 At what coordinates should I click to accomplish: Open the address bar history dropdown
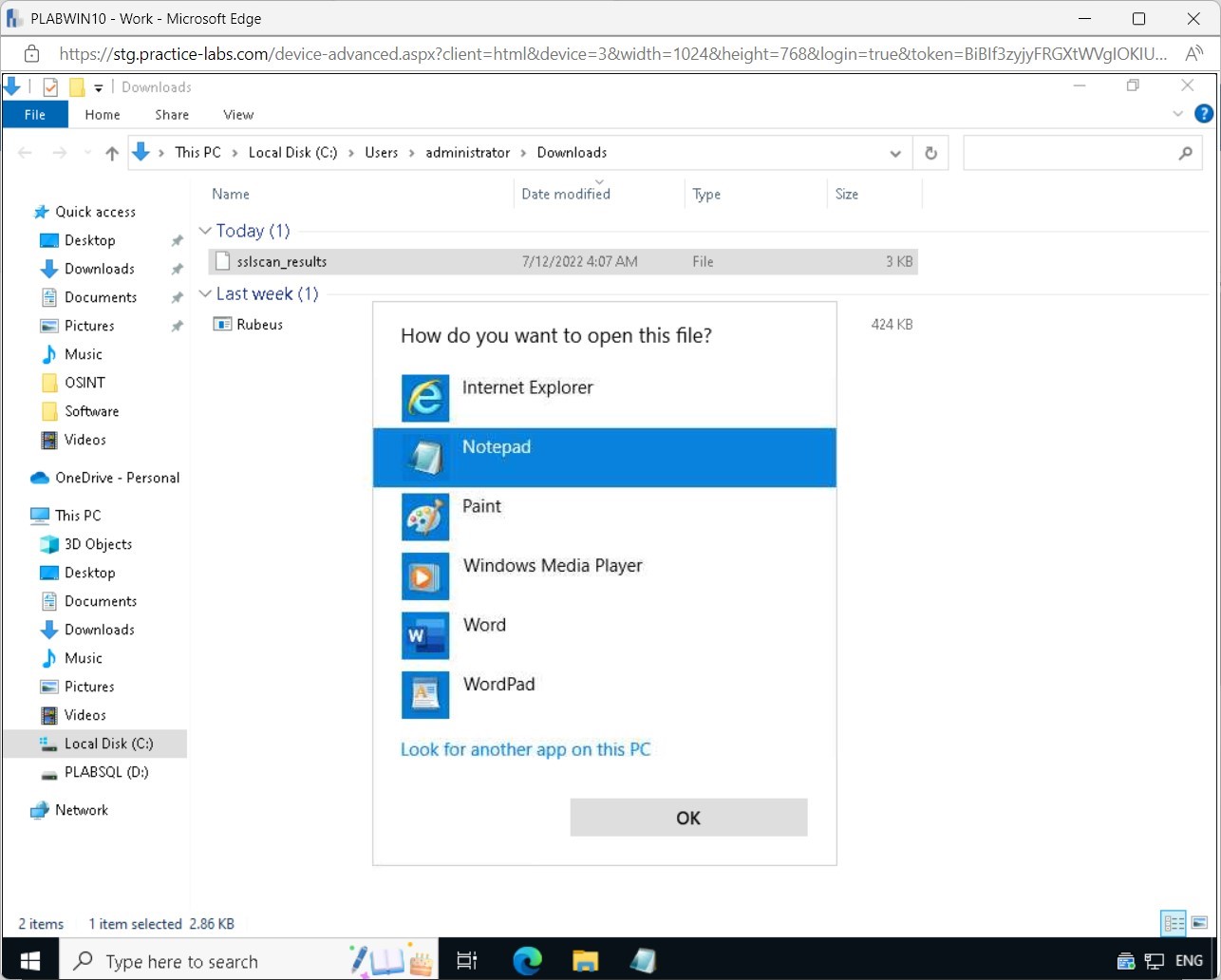[894, 153]
